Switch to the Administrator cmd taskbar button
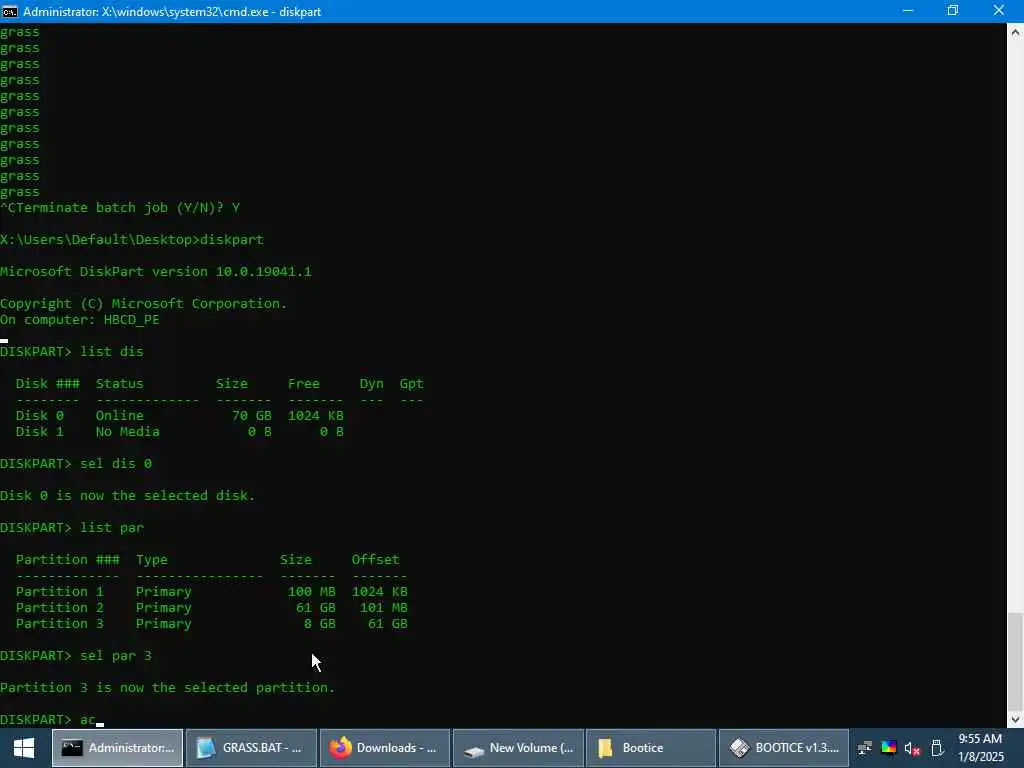The width and height of the screenshot is (1024, 768). [x=118, y=748]
